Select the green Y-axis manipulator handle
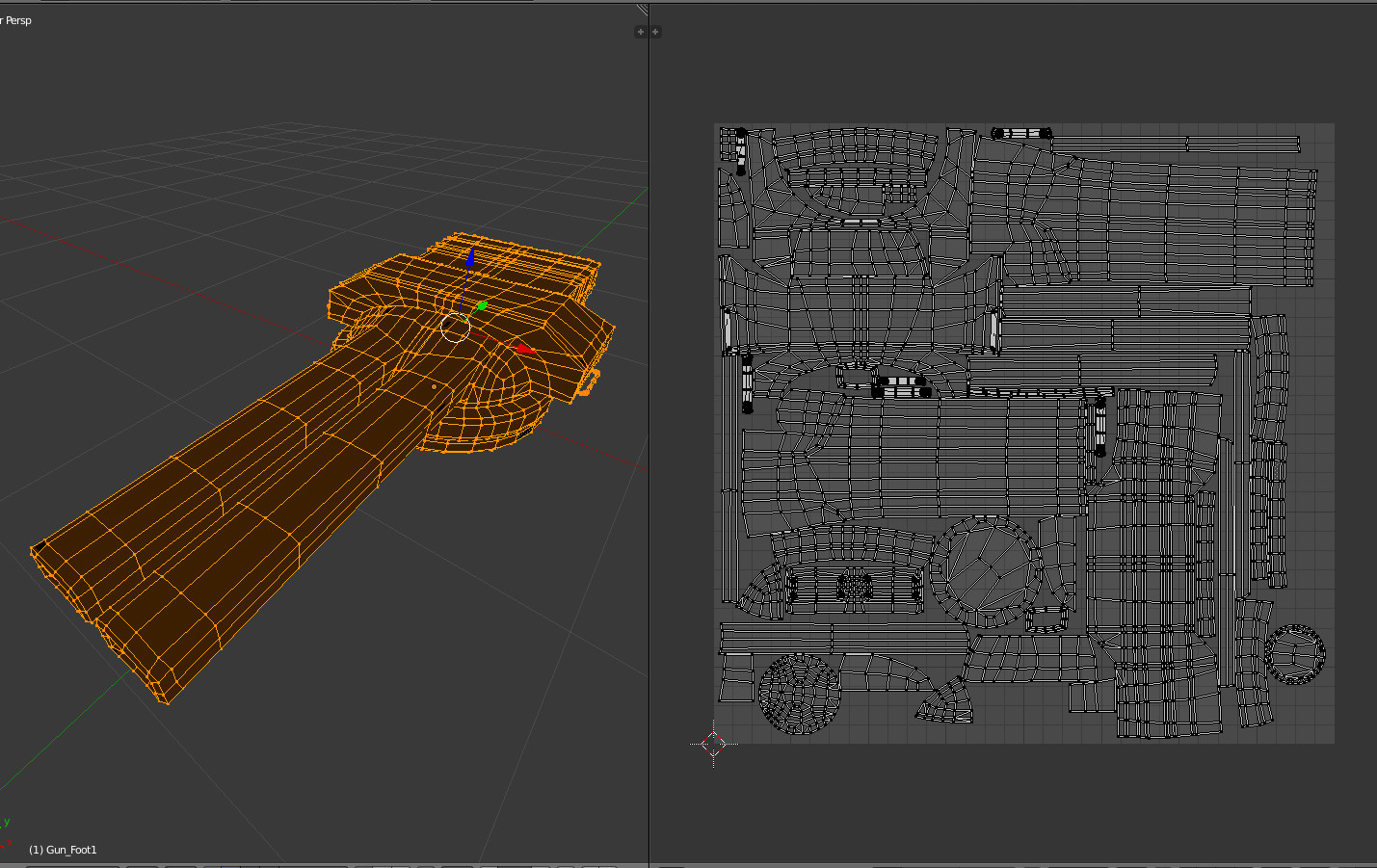 pyautogui.click(x=481, y=306)
